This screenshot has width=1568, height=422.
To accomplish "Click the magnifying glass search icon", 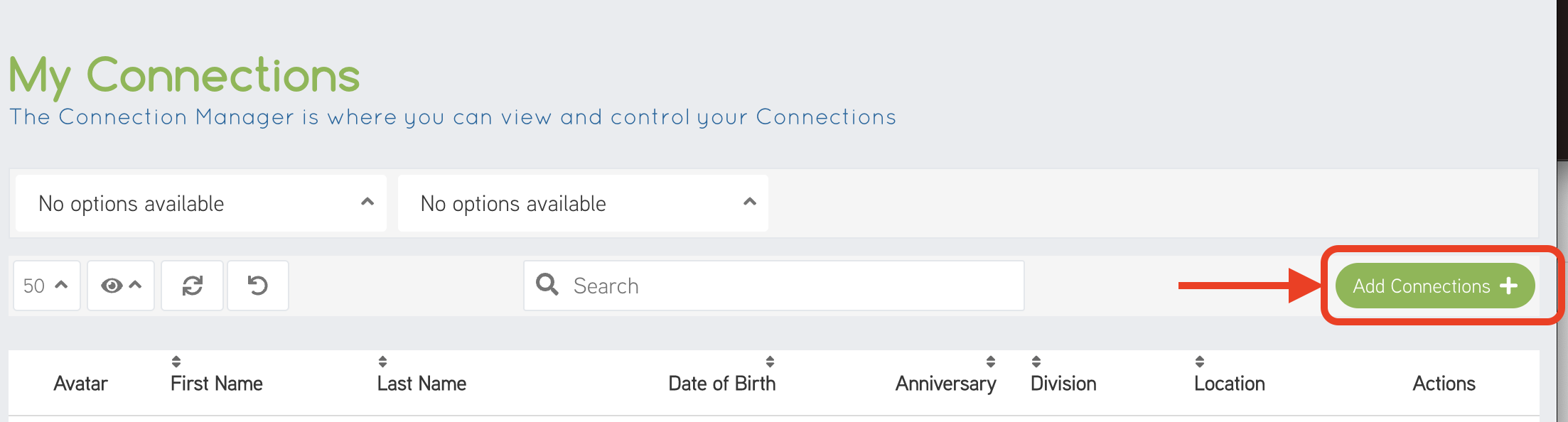I will [x=547, y=284].
